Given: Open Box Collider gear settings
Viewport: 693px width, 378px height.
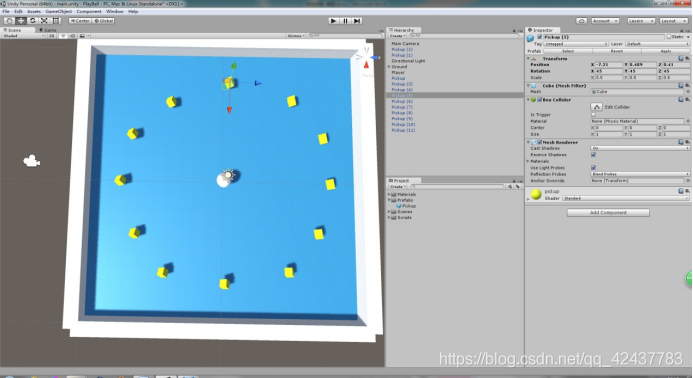Looking at the screenshot, I should pos(687,100).
